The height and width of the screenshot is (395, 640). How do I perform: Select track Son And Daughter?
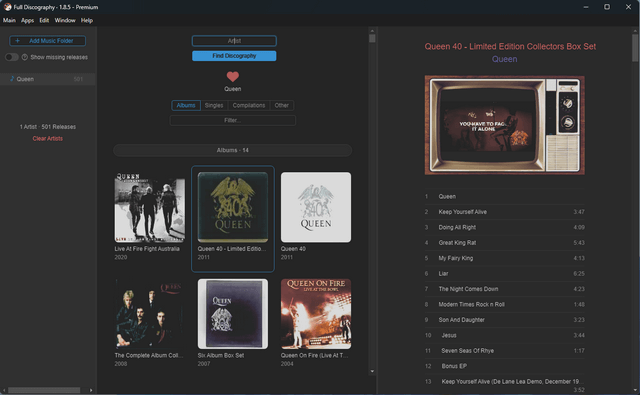[x=504, y=320]
